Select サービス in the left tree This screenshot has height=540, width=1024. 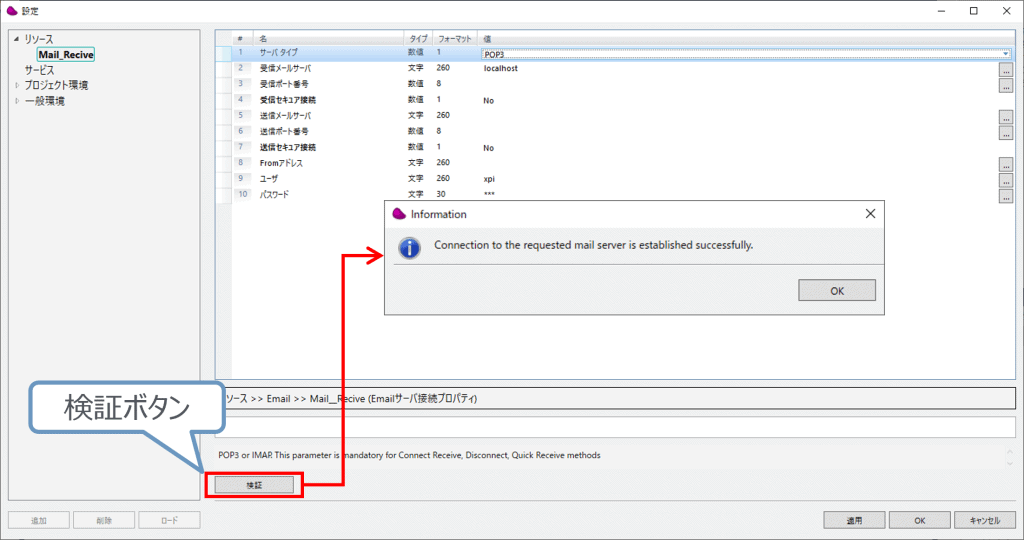[40, 70]
